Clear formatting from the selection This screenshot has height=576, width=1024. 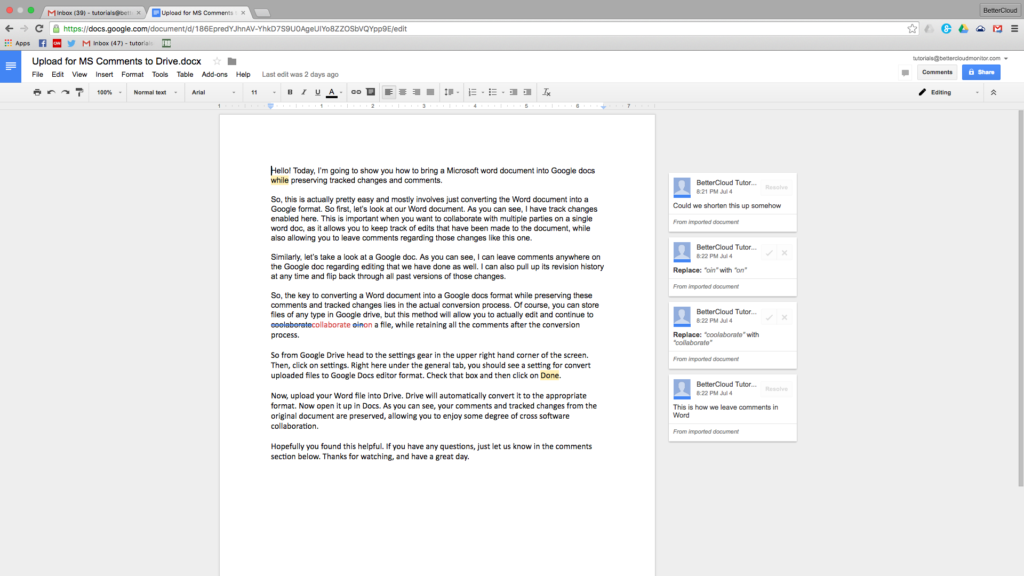tap(547, 92)
